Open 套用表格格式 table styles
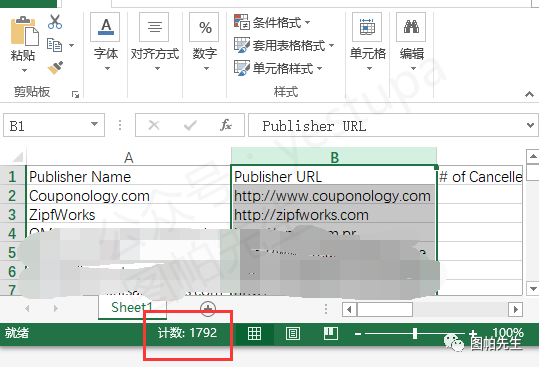This screenshot has width=539, height=367. coord(284,45)
